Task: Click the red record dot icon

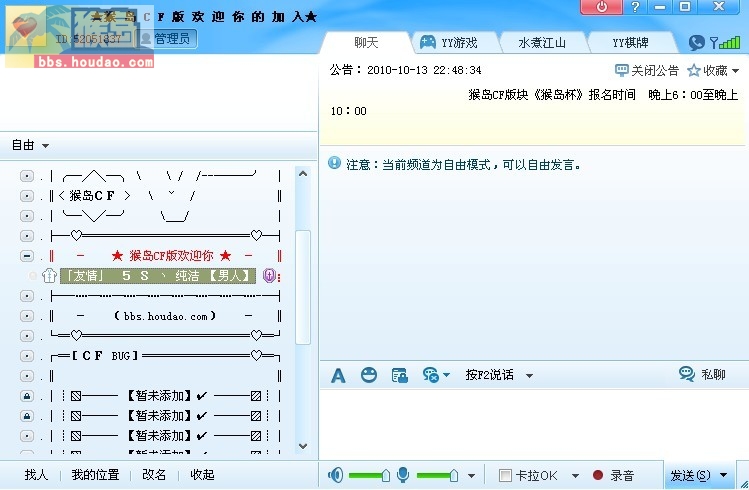Action: pos(598,475)
